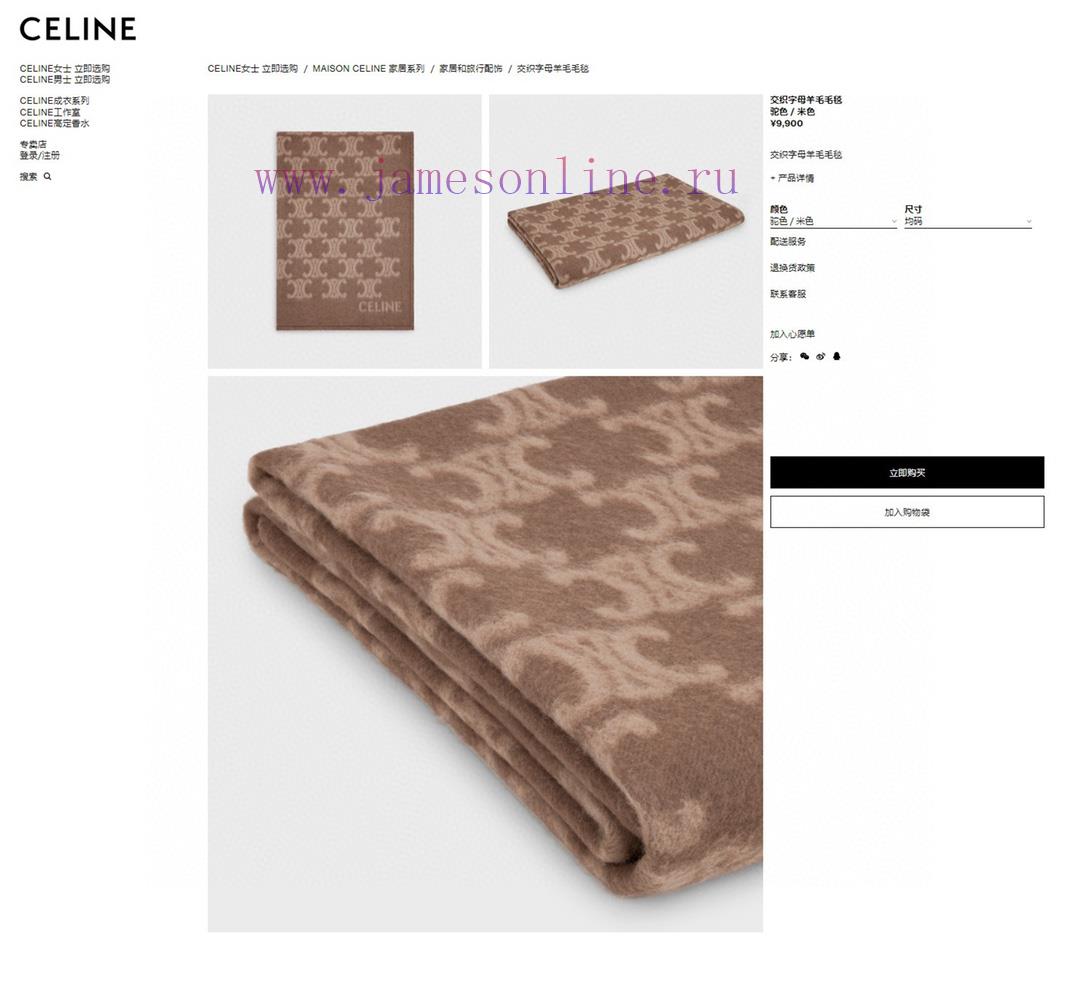
Task: Go to MAISON CELINE 家居系列 breadcrumb
Action: 368,68
